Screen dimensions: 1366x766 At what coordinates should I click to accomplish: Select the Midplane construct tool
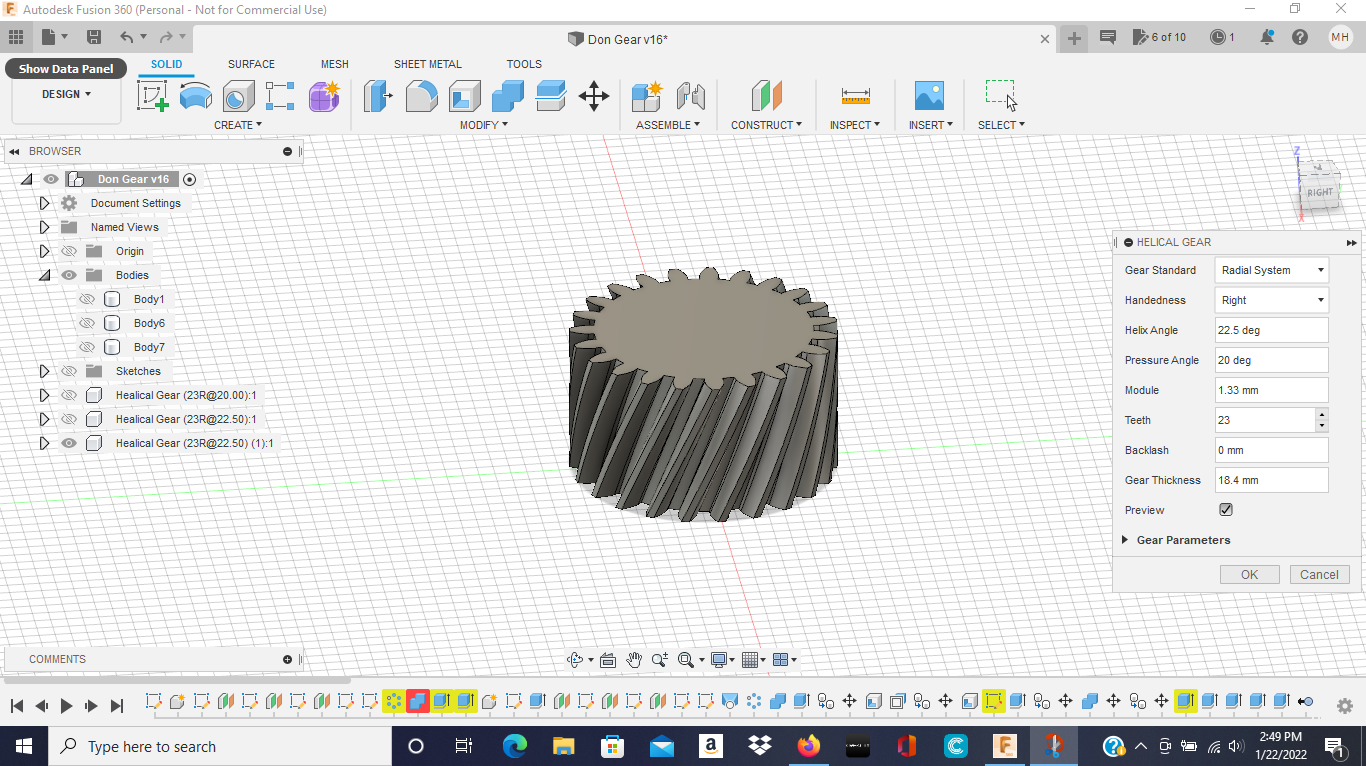(x=766, y=96)
